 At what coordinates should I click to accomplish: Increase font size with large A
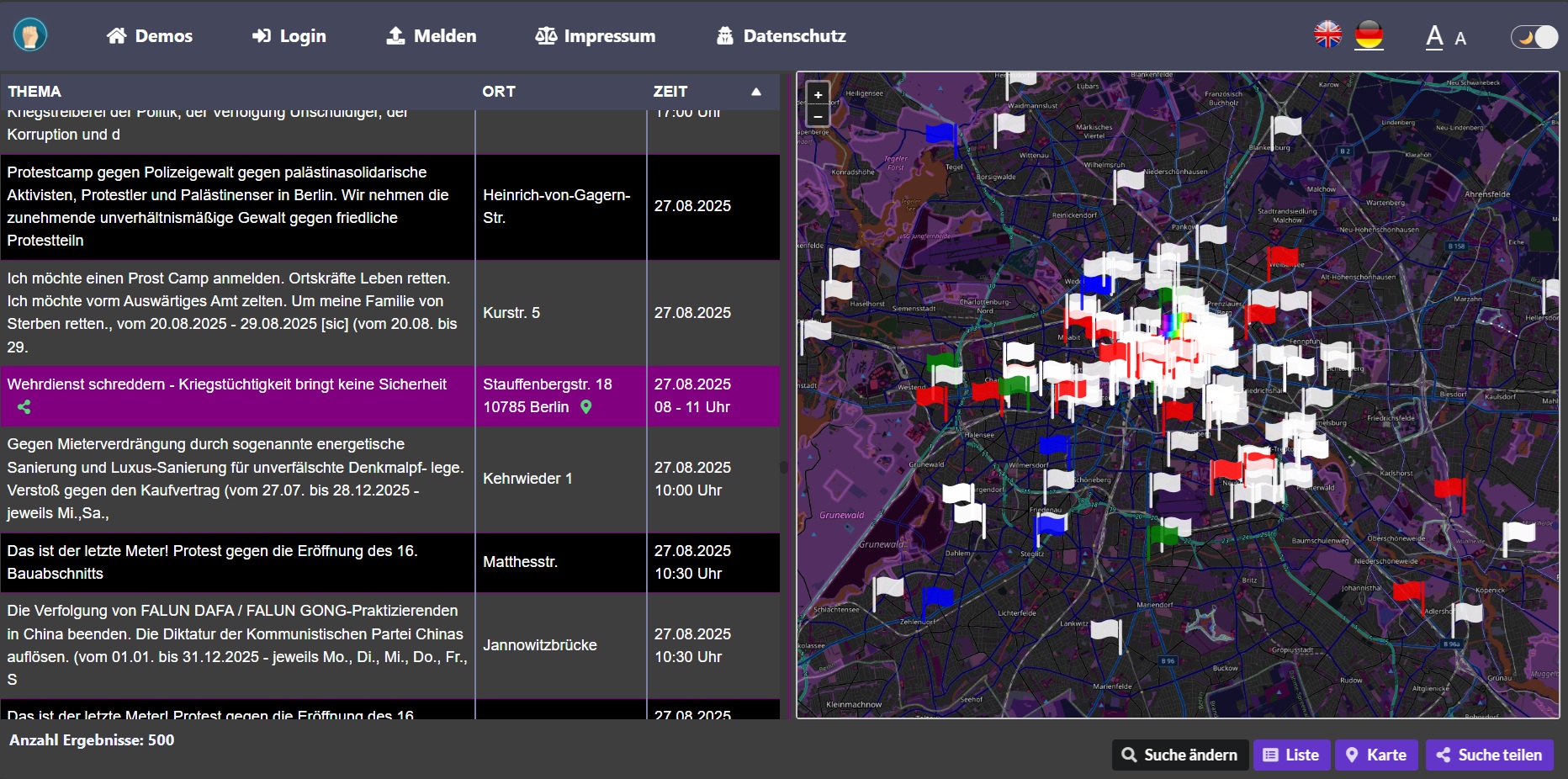[x=1434, y=37]
